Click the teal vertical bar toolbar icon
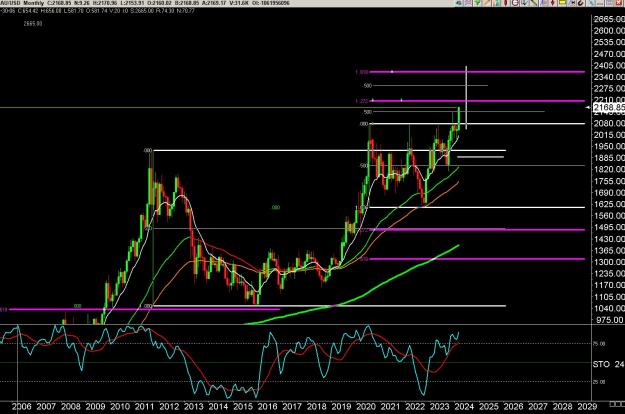Viewport: 625px width, 414px height. pos(497,3)
